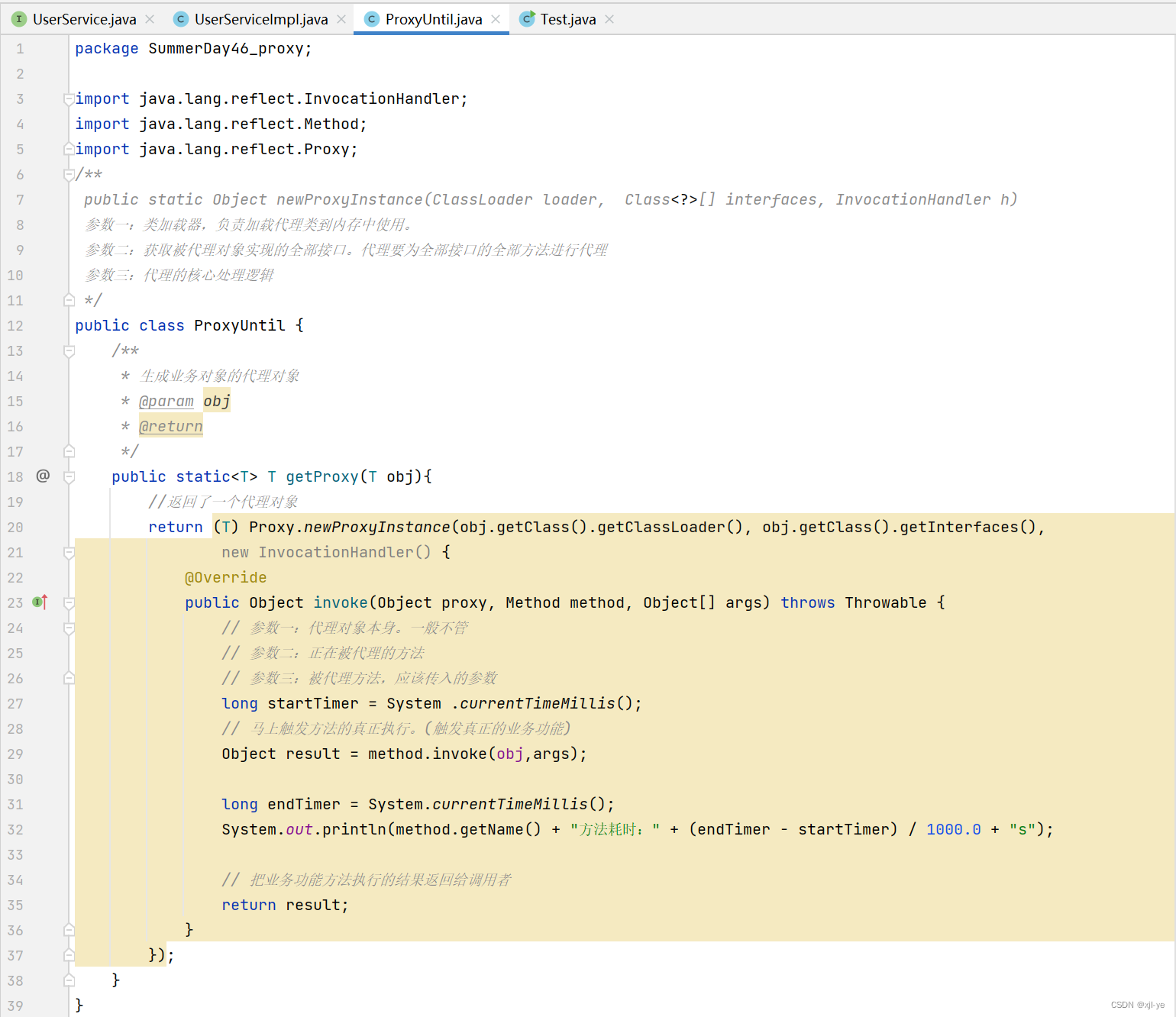Click the java.lang.reflect.Proxy import line
Screen dimensions: 1176x1017
pyautogui.click(x=216, y=149)
